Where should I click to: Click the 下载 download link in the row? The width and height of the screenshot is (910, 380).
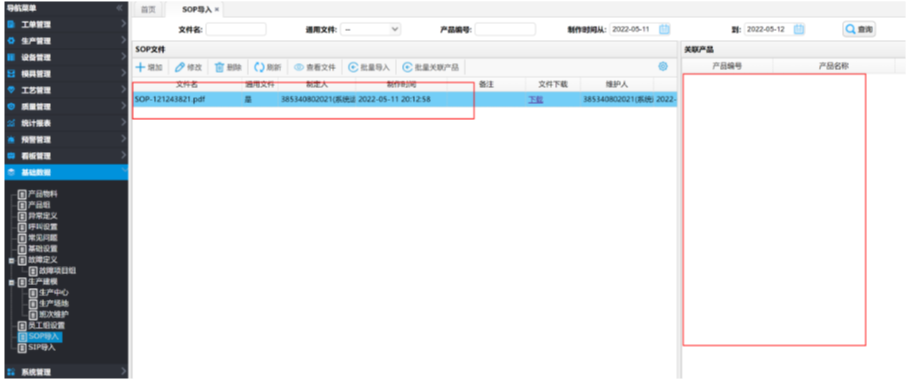tap(535, 99)
